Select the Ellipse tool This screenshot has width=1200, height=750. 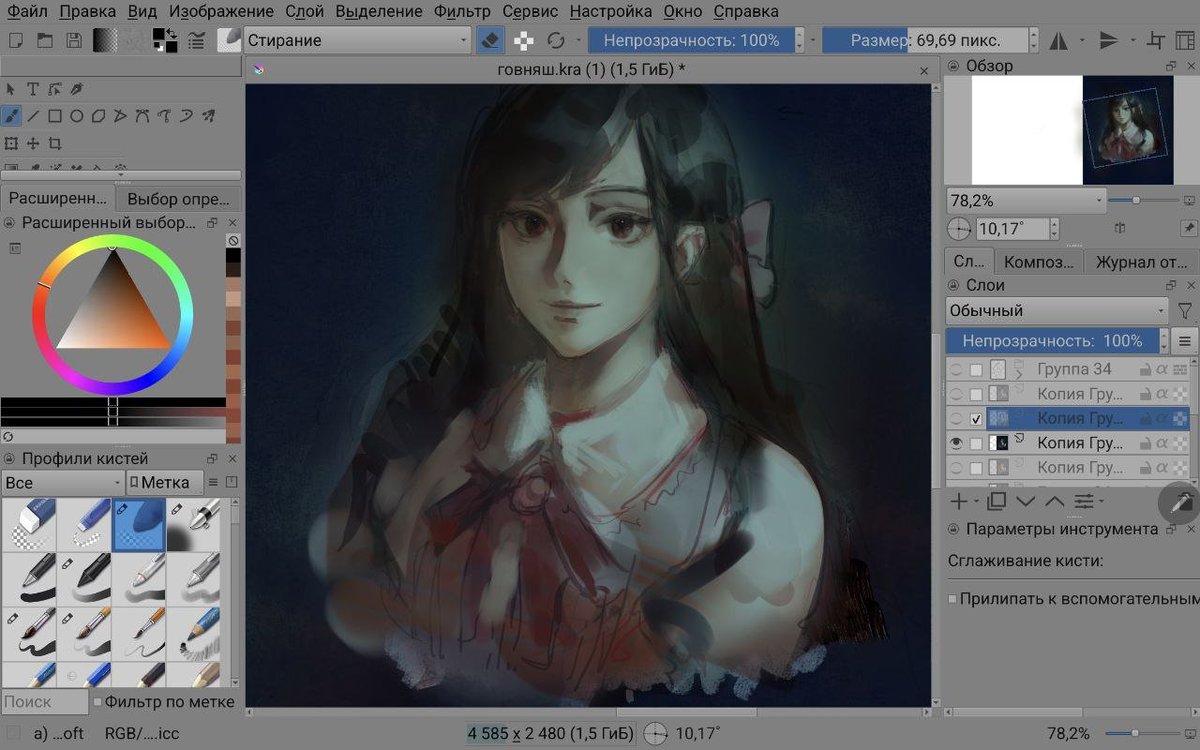(x=77, y=116)
